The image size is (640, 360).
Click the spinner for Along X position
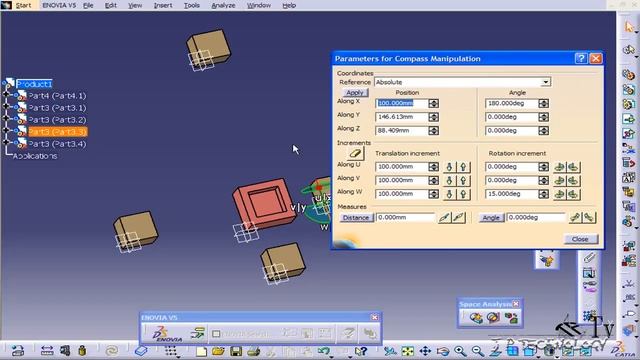tap(433, 103)
